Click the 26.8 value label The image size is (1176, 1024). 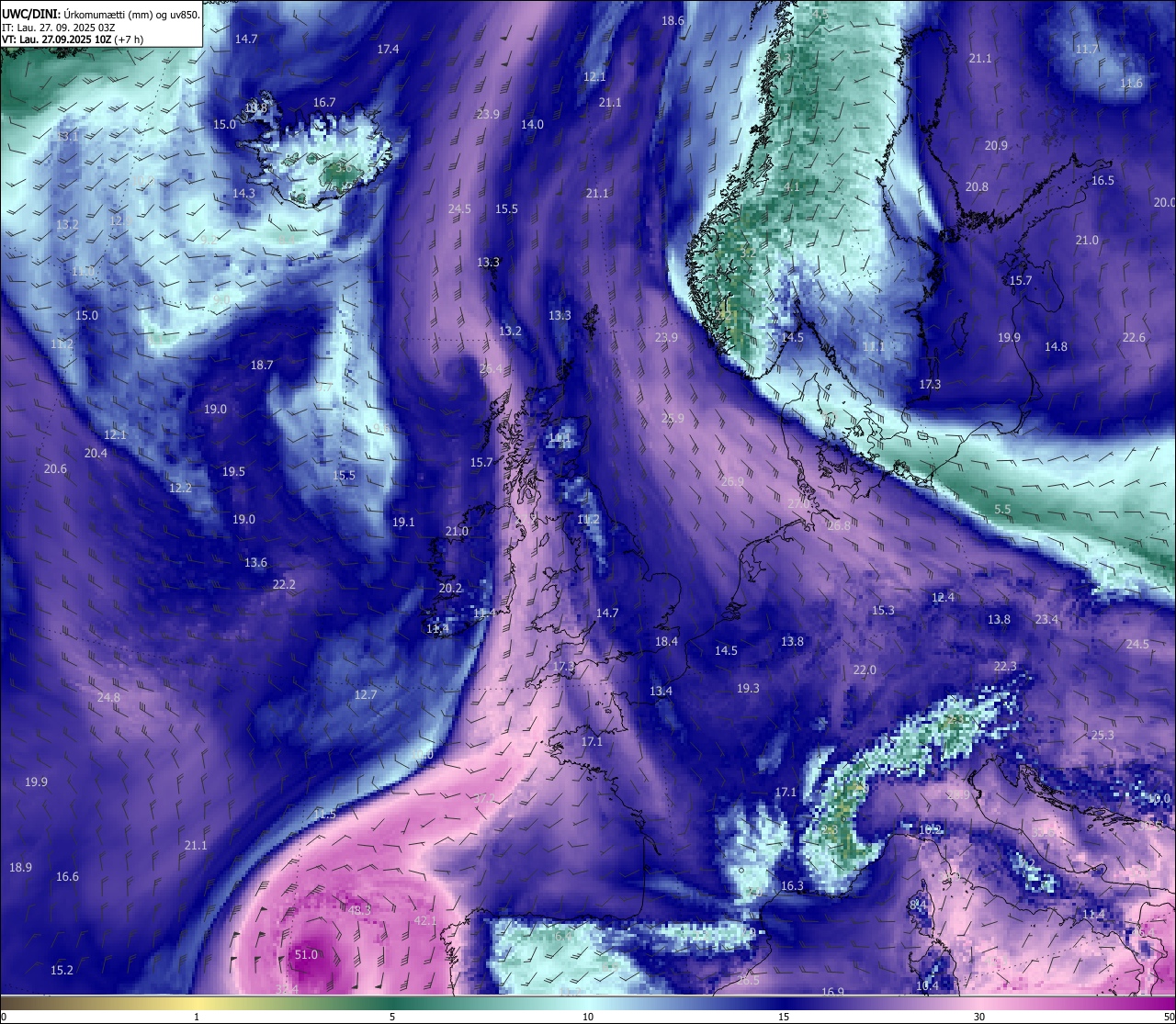(838, 526)
